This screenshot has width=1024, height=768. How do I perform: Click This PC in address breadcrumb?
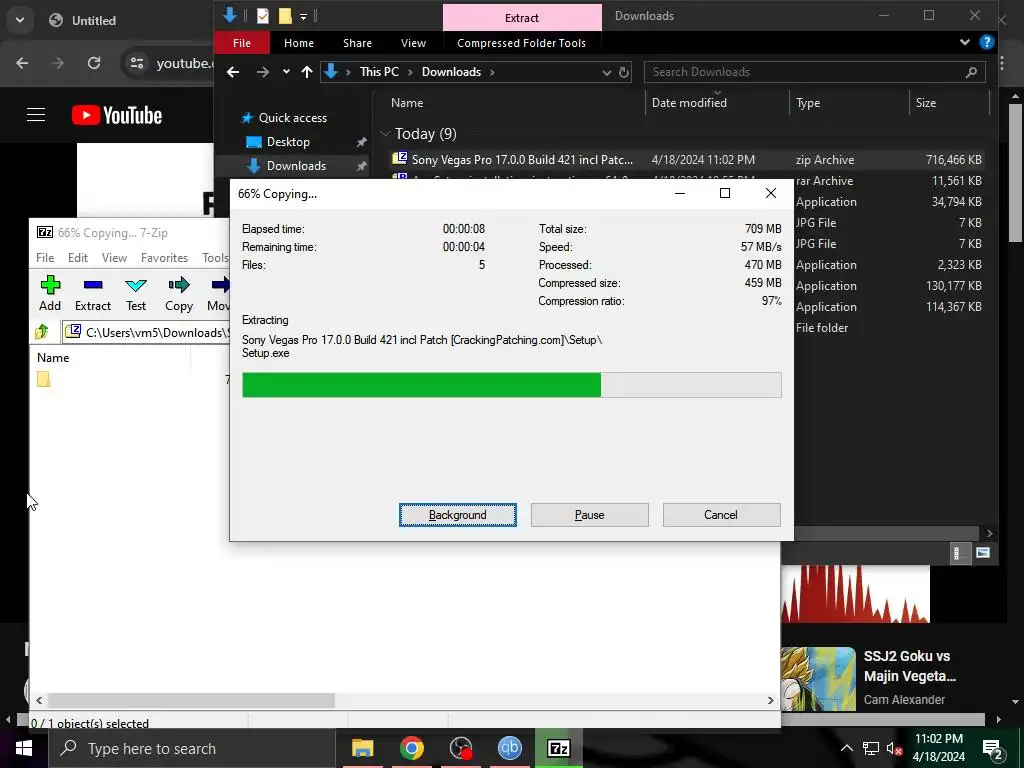tap(379, 72)
